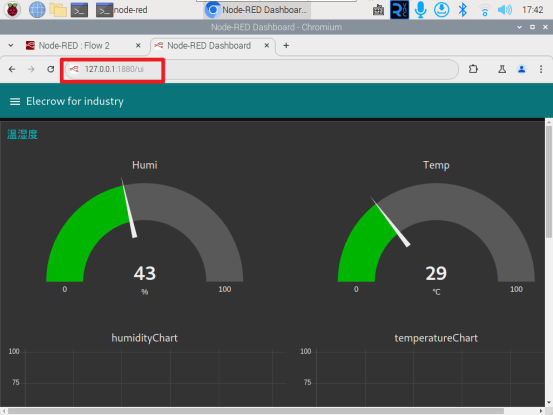
Task: Click the humidityChart title
Action: click(x=145, y=338)
